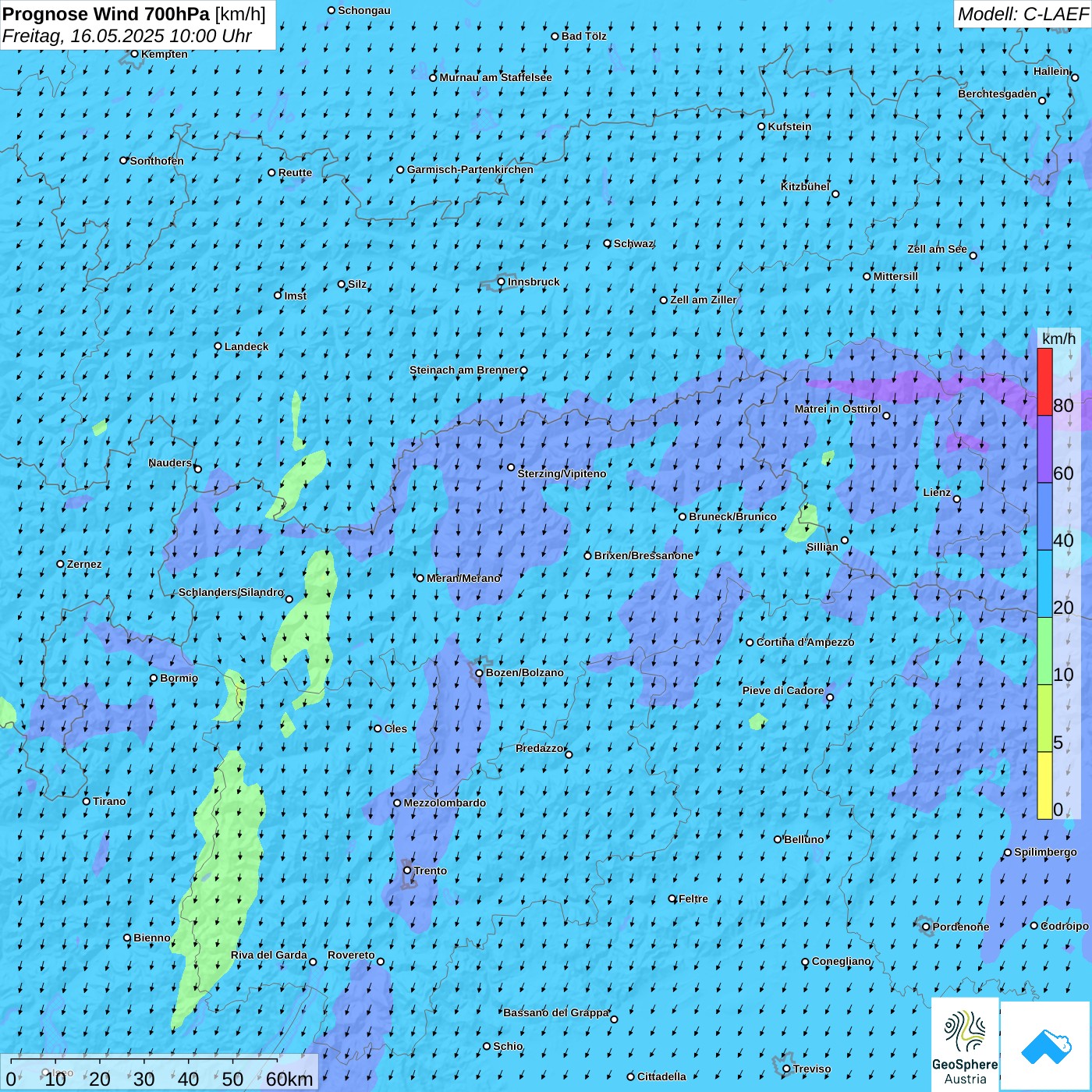The image size is (1092, 1092).
Task: Select the Matrei in Osttirol label
Action: pos(838,409)
